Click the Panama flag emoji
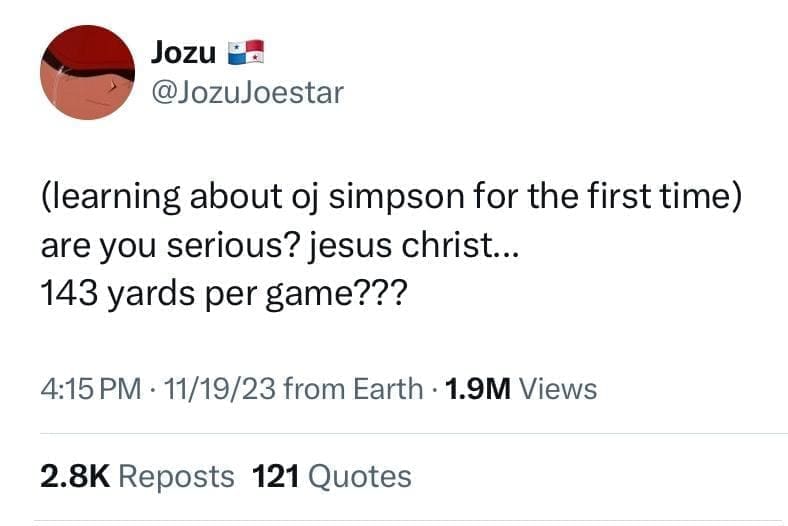 click(245, 52)
